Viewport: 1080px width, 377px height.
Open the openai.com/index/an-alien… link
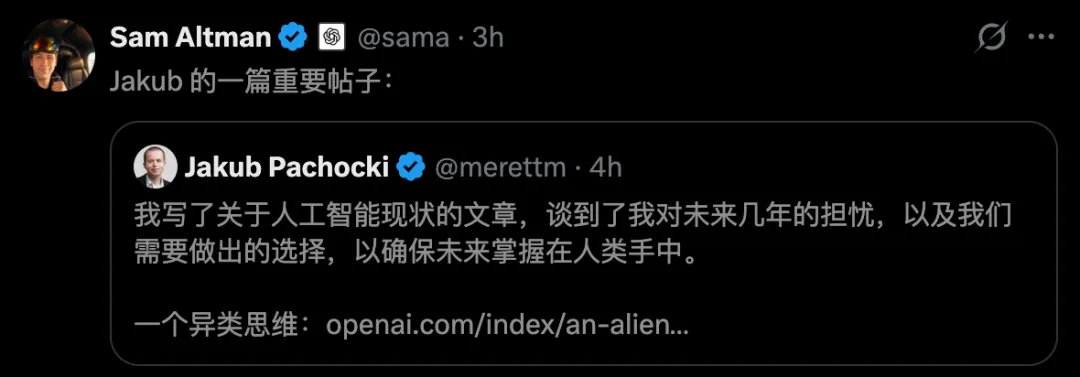[508, 325]
